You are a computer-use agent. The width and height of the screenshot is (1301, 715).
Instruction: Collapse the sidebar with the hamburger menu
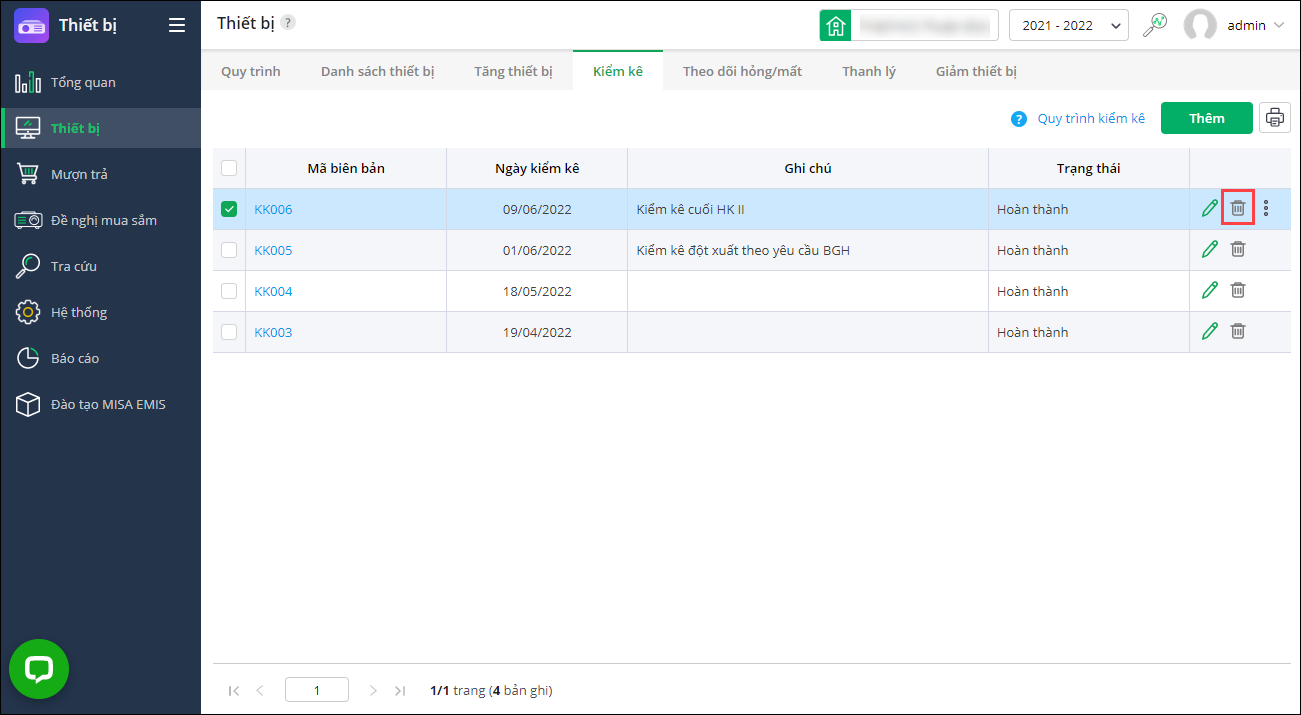coord(177,25)
